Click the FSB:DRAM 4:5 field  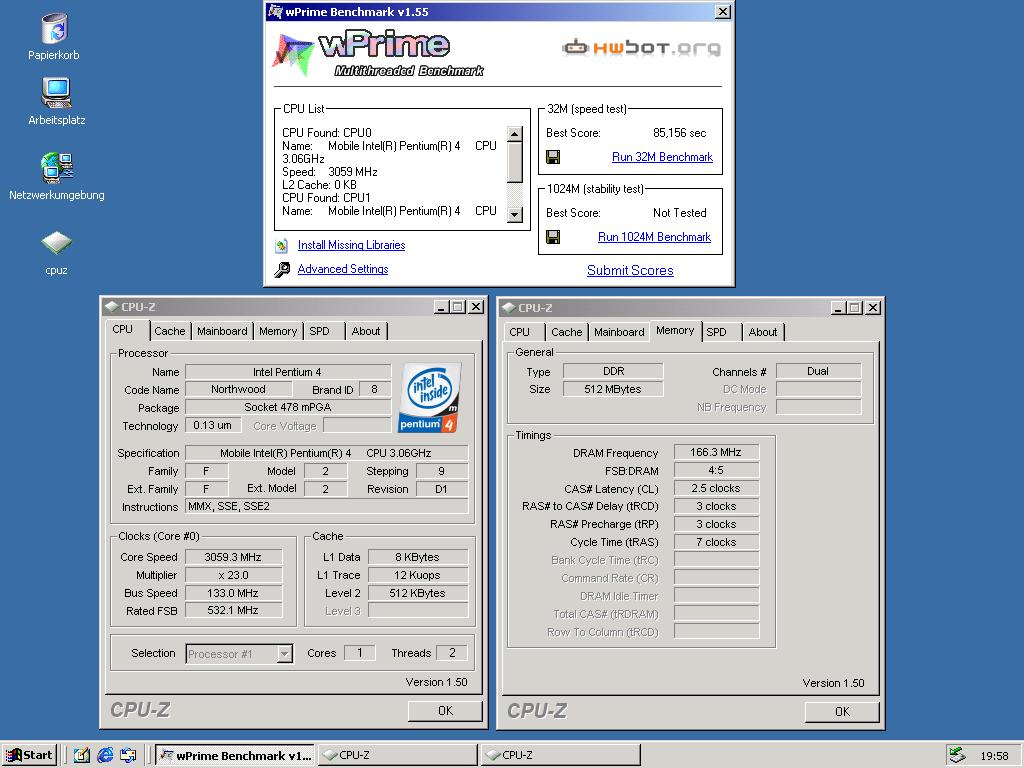pos(716,470)
